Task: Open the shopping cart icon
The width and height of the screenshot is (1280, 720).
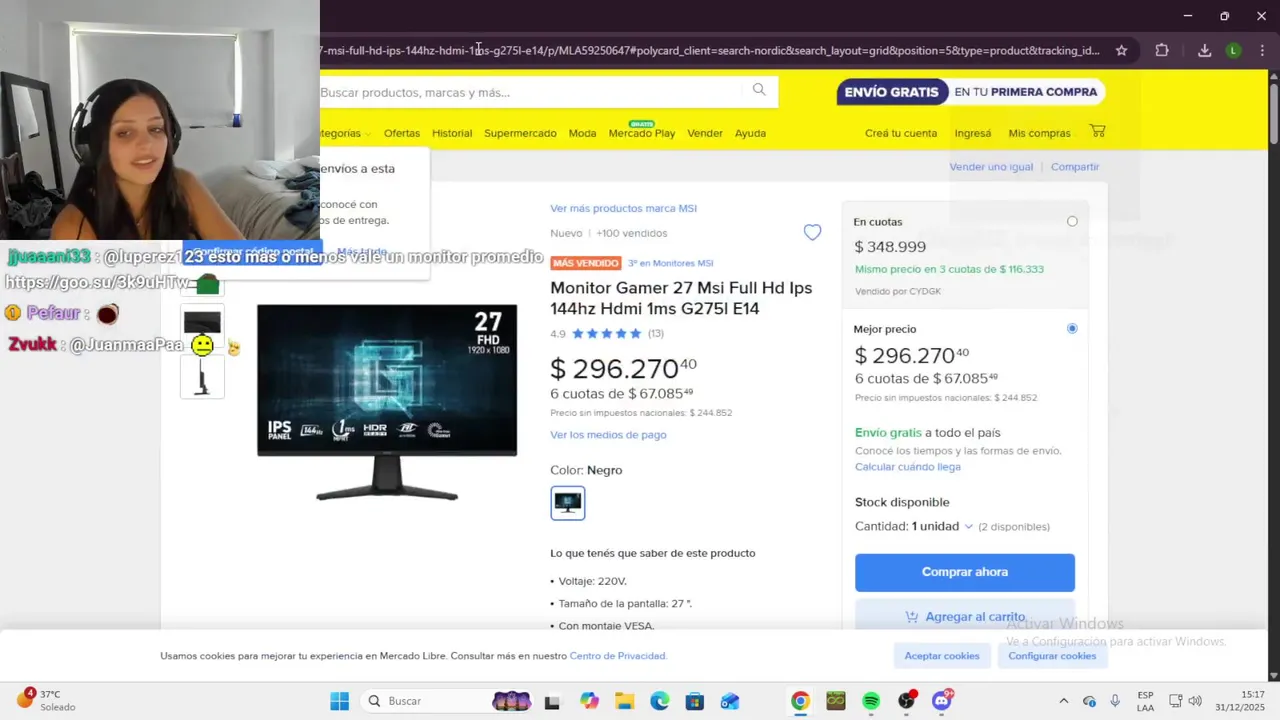Action: point(1097,131)
